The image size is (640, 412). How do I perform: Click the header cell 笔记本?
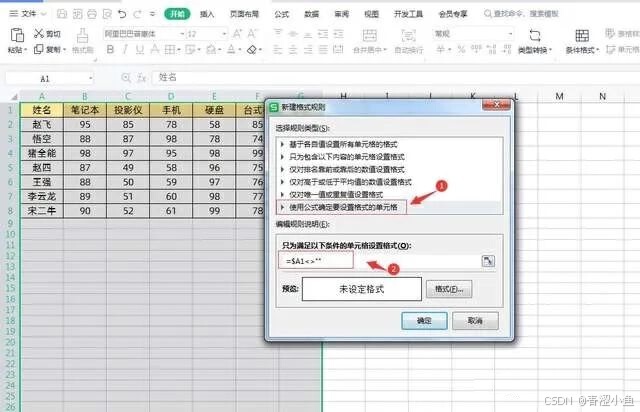(85, 110)
